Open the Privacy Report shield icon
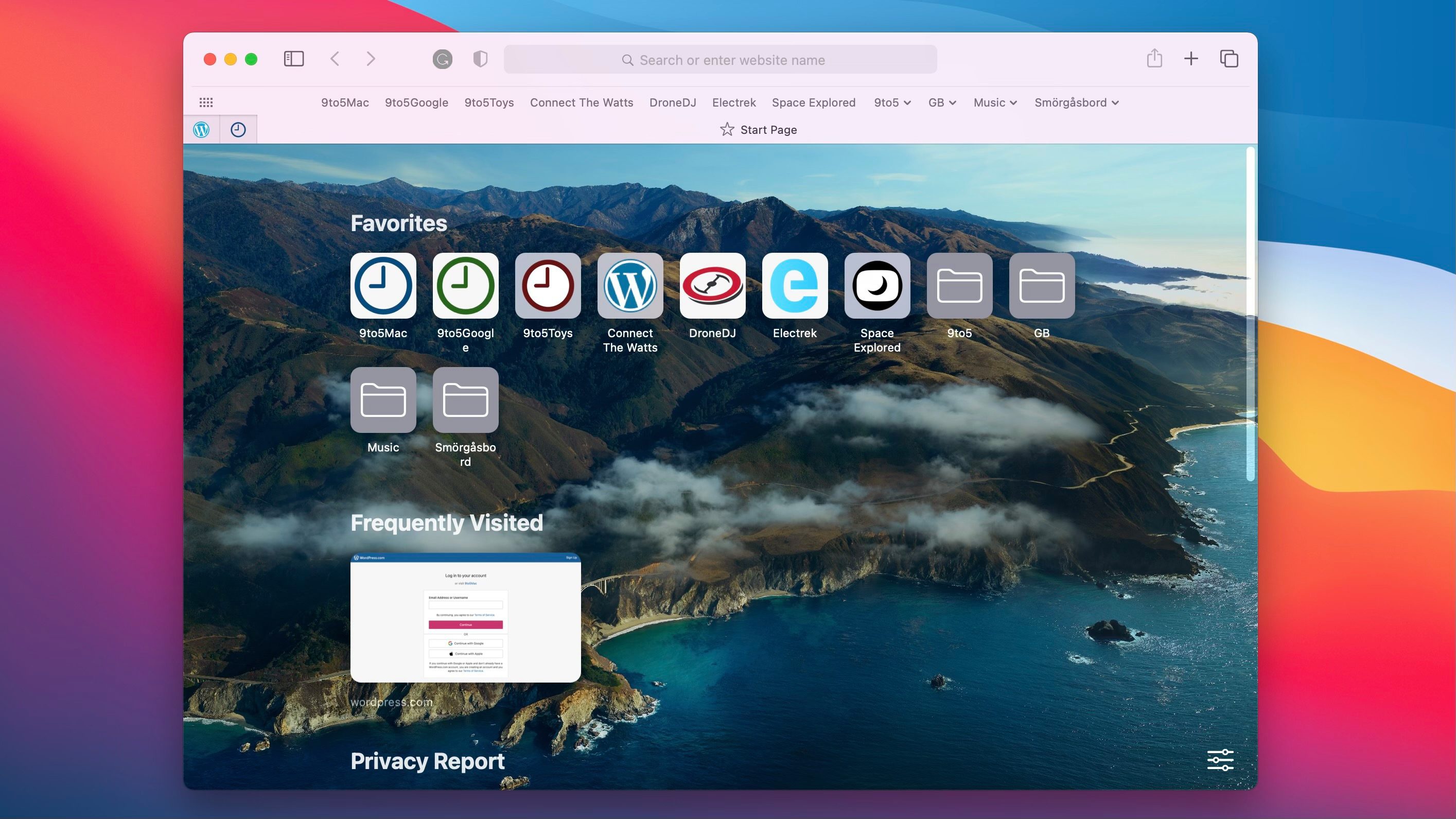Screen dimensions: 1456x819 click(480, 59)
